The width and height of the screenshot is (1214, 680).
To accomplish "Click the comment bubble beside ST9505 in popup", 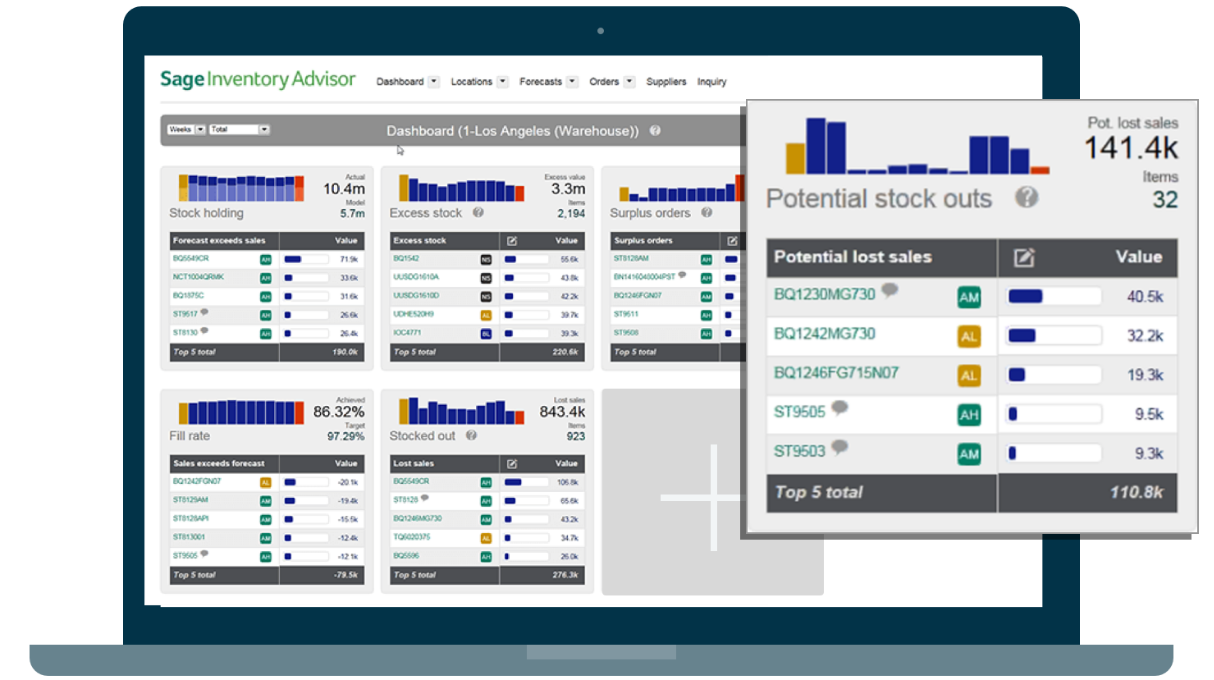I will point(840,408).
